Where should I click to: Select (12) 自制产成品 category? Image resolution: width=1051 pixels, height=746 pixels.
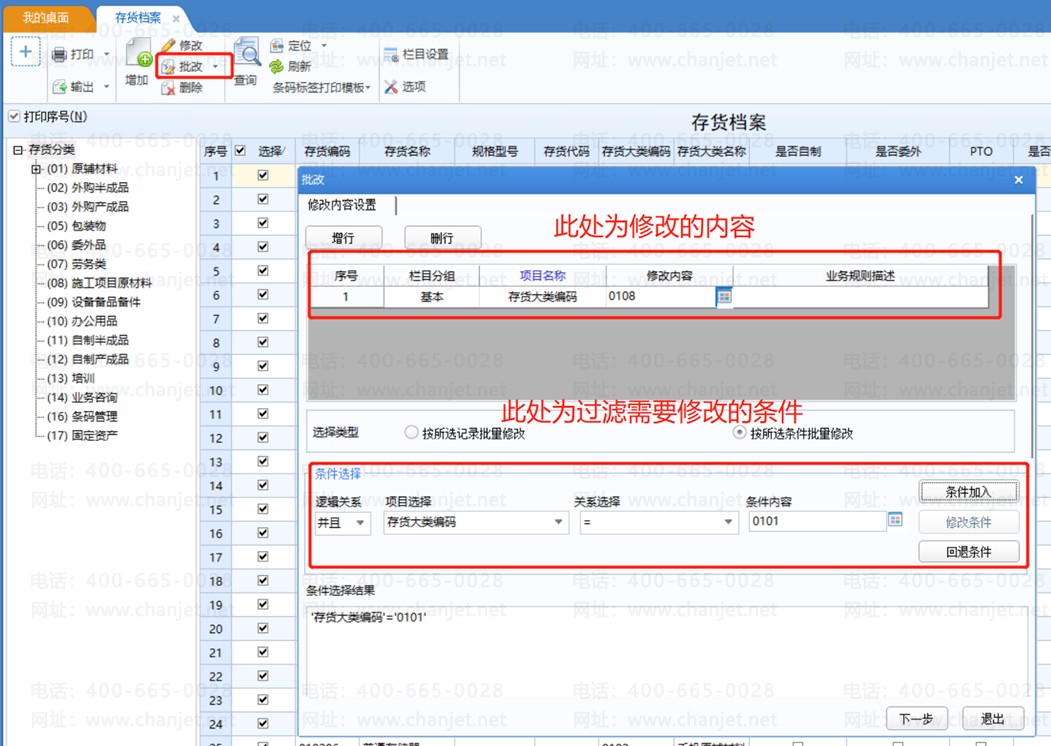point(87,359)
